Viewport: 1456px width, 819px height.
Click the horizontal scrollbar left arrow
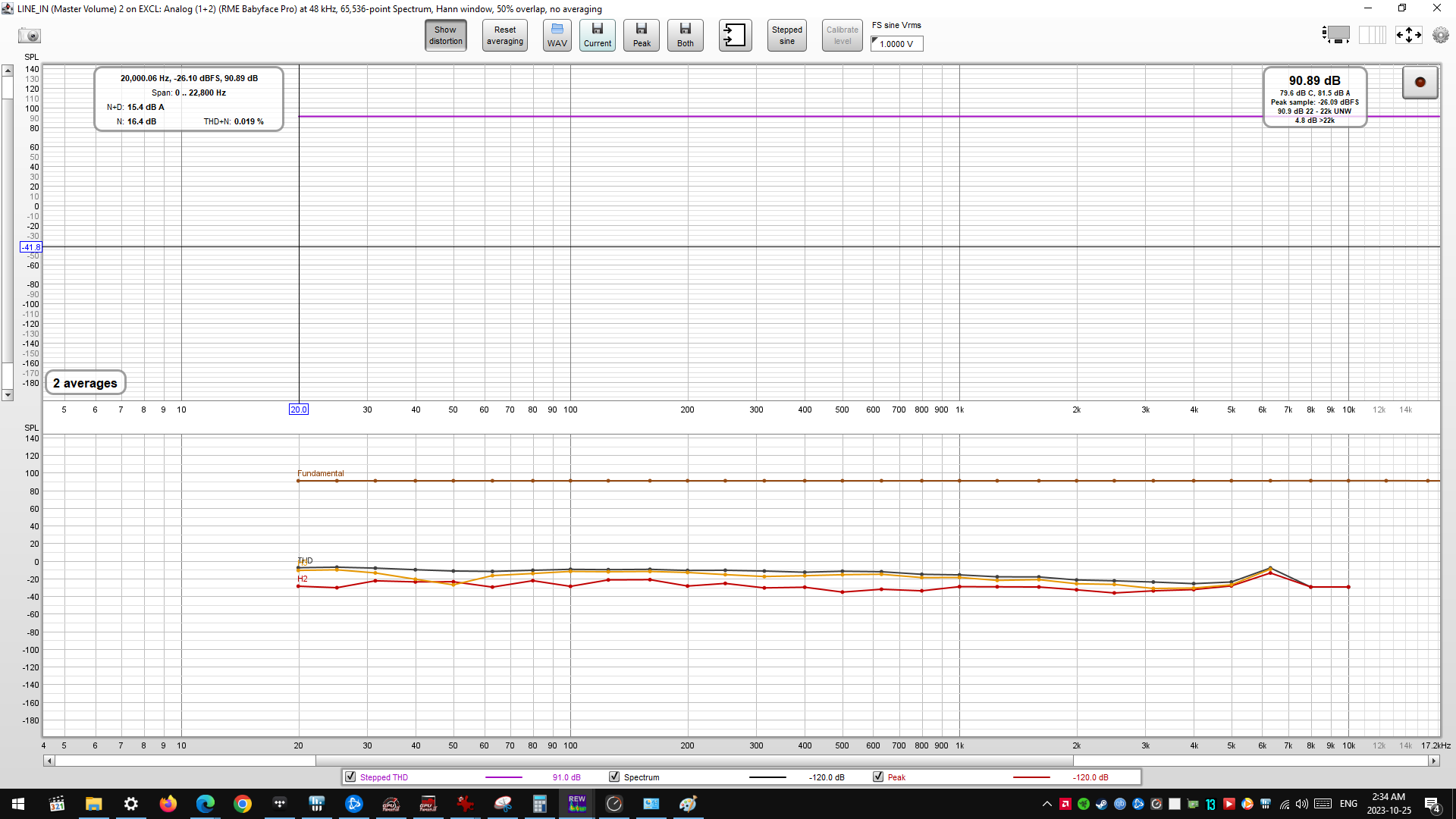pyautogui.click(x=49, y=761)
